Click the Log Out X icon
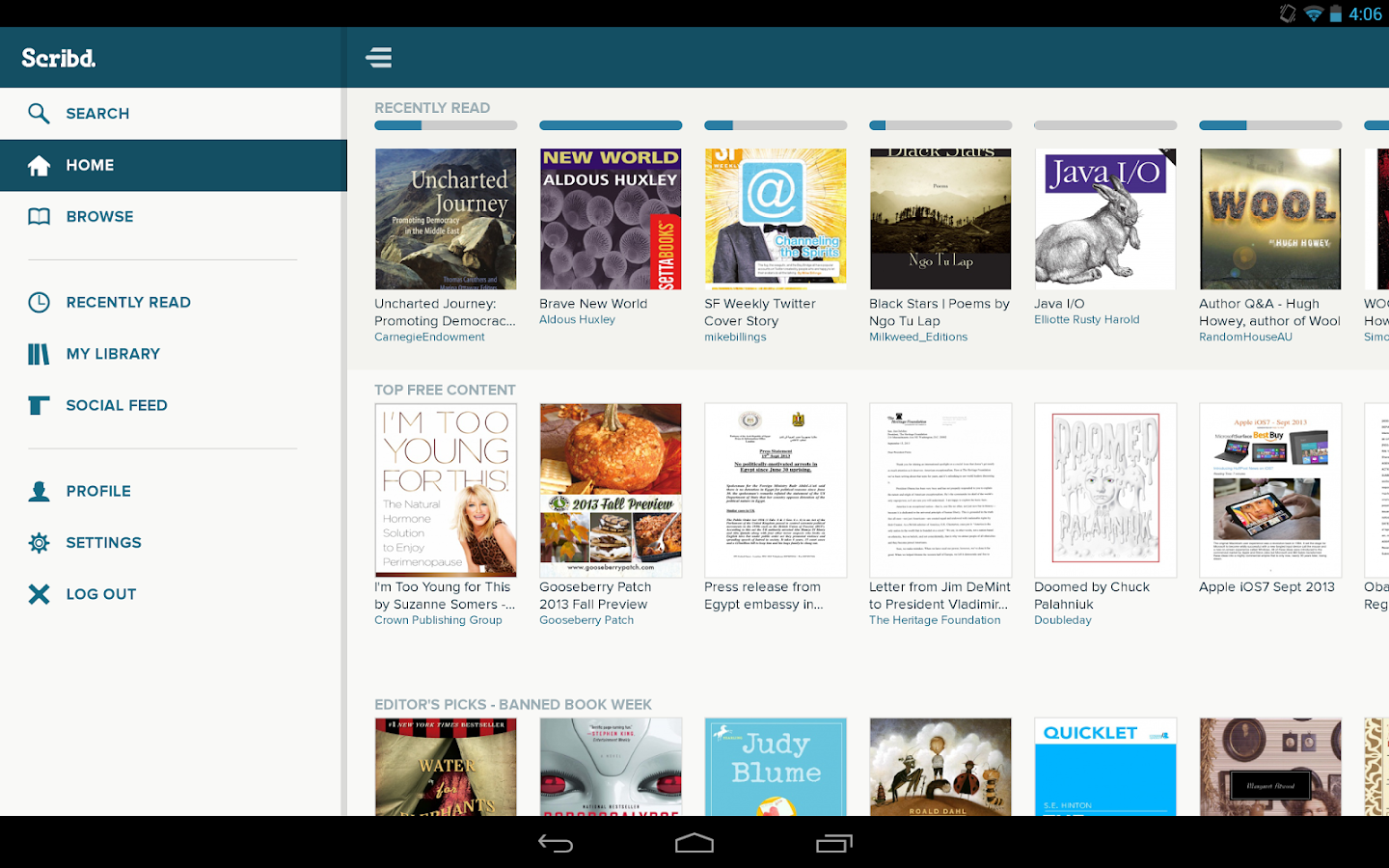 [39, 594]
